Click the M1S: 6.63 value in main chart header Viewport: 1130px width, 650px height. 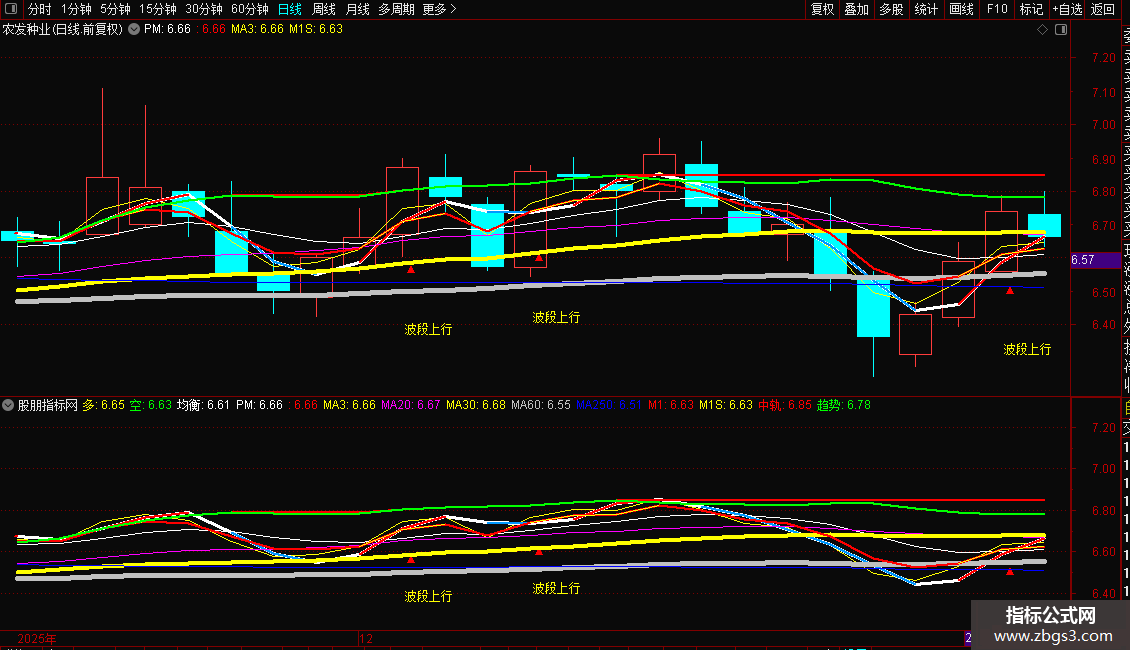(316, 30)
